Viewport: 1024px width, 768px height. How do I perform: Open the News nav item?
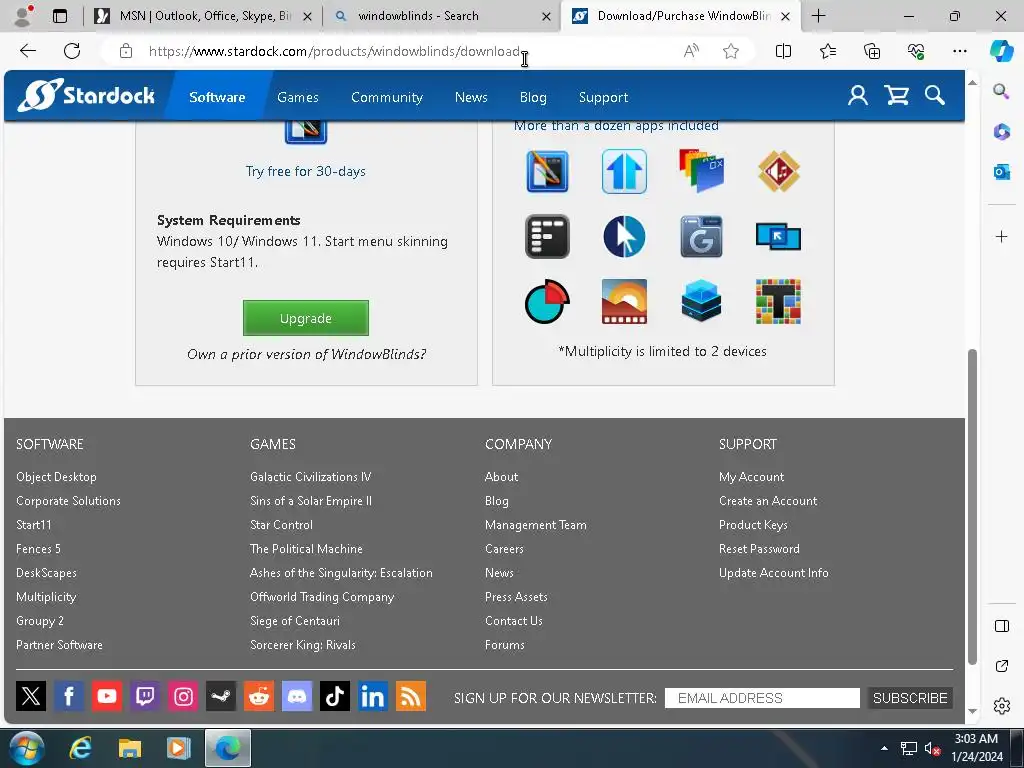471,97
